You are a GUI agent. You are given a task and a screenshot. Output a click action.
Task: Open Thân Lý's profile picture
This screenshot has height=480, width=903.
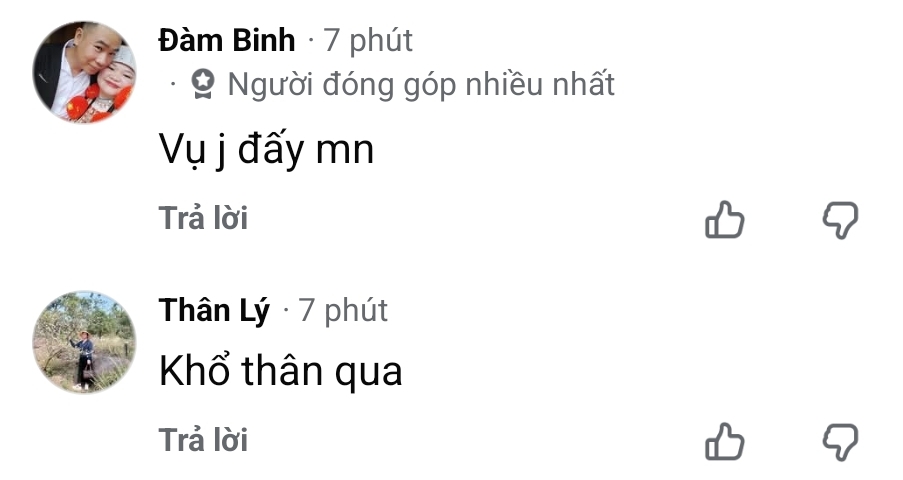[83, 342]
